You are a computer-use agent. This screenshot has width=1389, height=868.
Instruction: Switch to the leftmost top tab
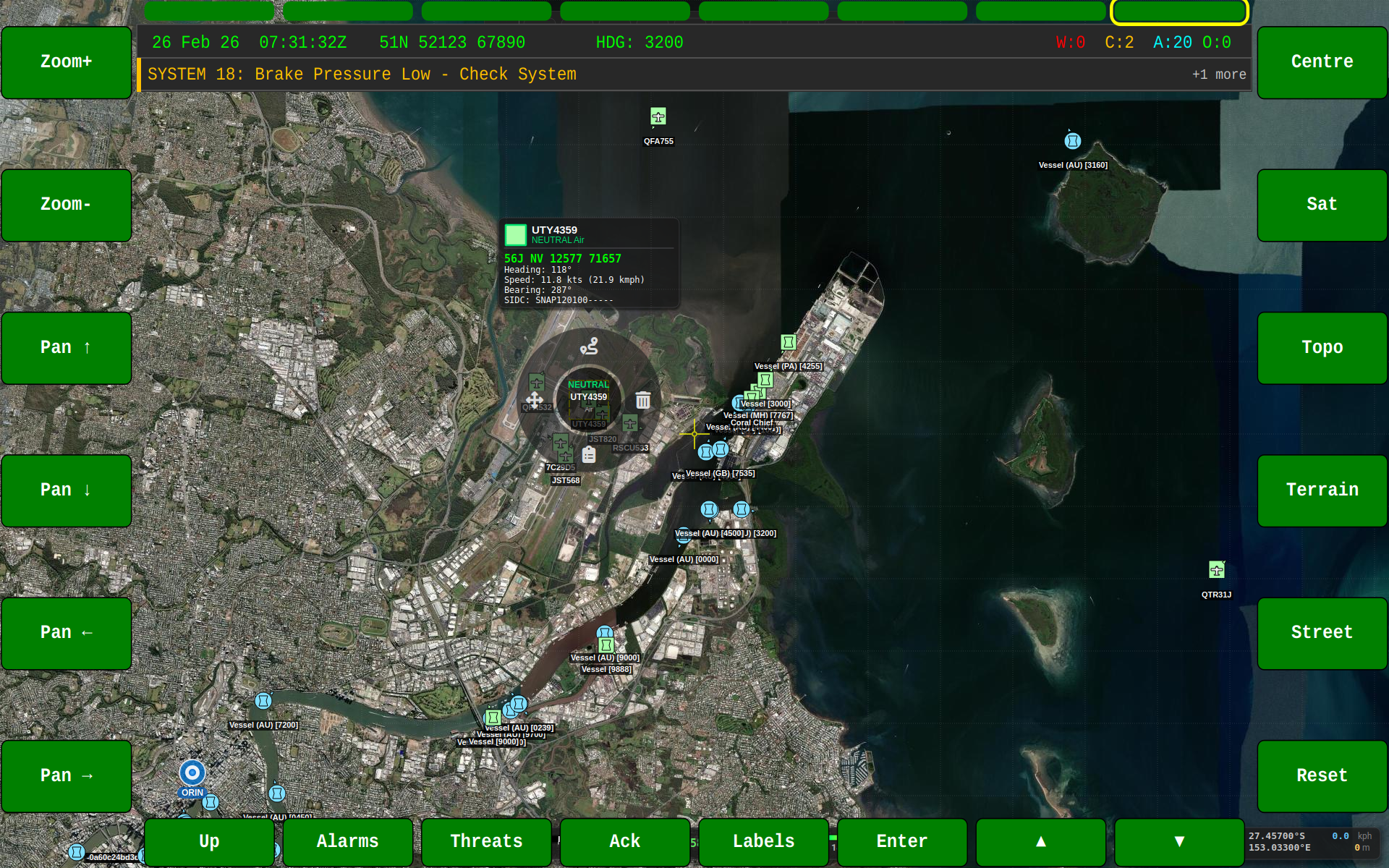coord(209,11)
